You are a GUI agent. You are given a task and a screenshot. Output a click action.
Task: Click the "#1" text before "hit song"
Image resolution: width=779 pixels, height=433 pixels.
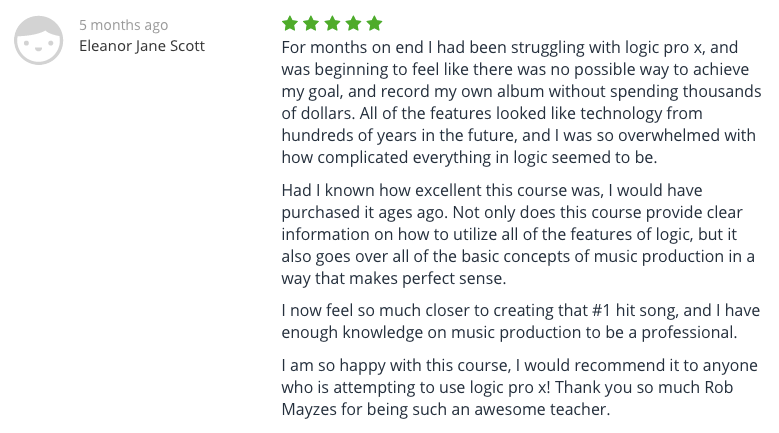[x=601, y=310]
